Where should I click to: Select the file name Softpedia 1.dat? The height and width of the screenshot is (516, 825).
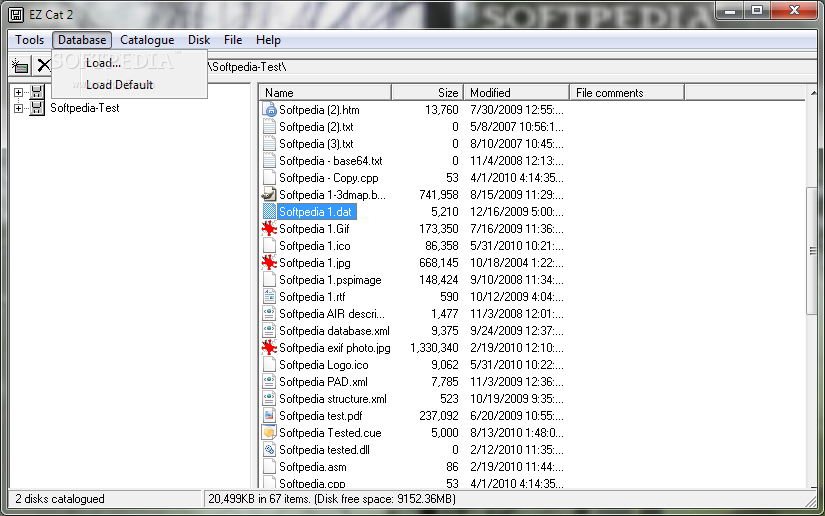(315, 212)
